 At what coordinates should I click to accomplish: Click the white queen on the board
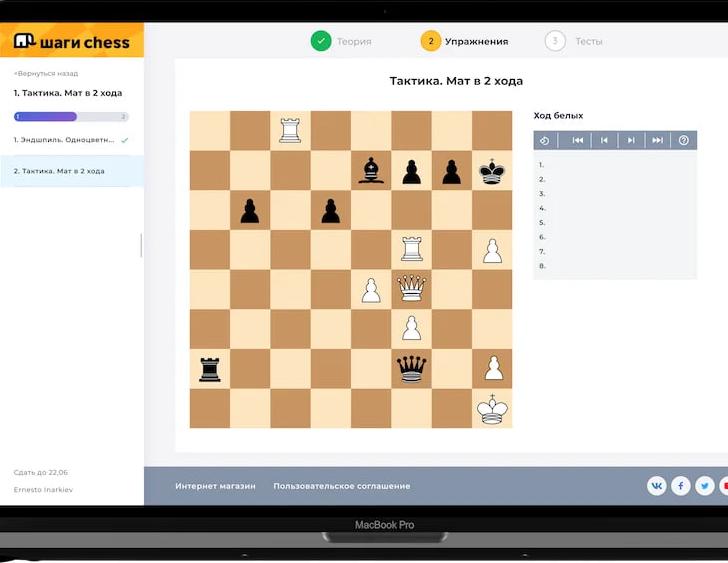pyautogui.click(x=411, y=289)
